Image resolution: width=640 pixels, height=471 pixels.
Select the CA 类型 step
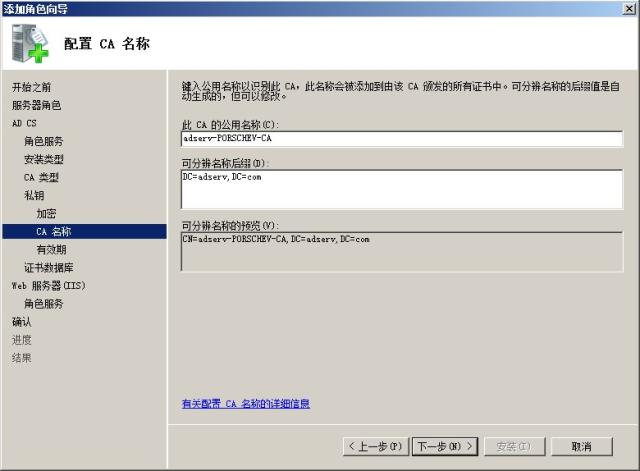pyautogui.click(x=41, y=177)
